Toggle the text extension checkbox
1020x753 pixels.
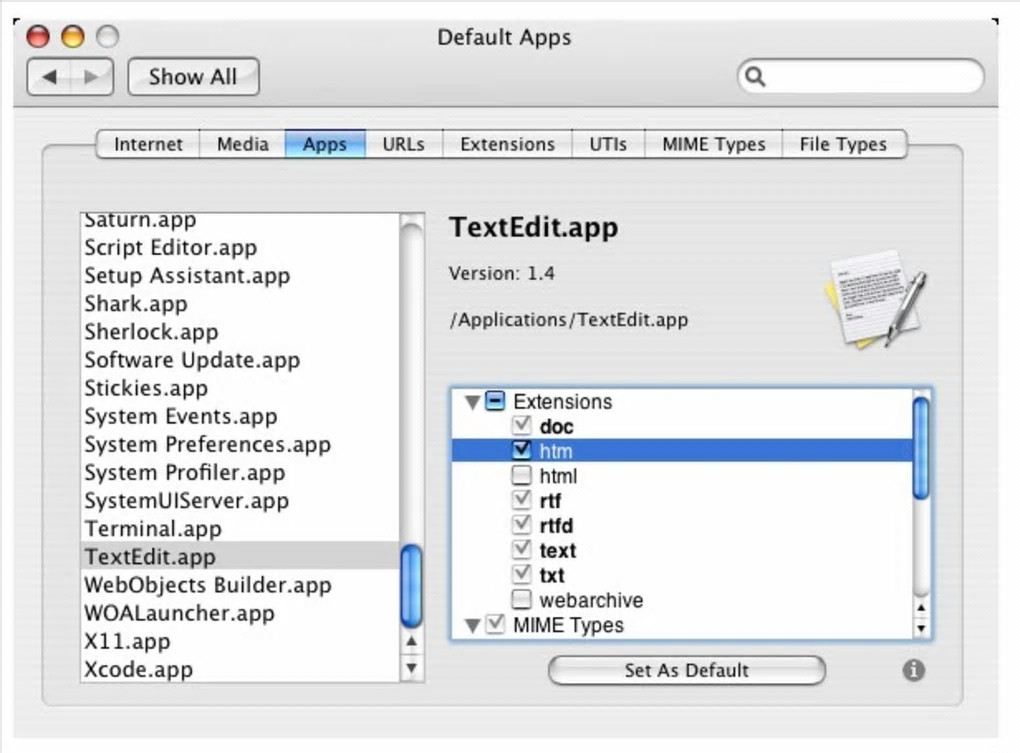522,549
